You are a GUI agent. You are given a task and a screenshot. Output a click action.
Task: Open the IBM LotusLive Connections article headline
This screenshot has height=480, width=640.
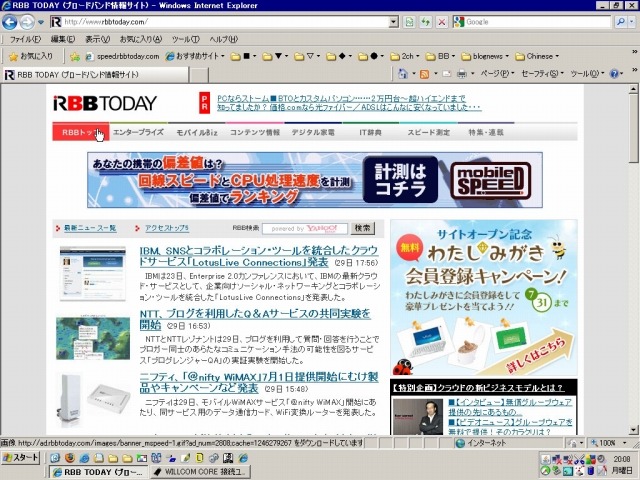(259, 256)
